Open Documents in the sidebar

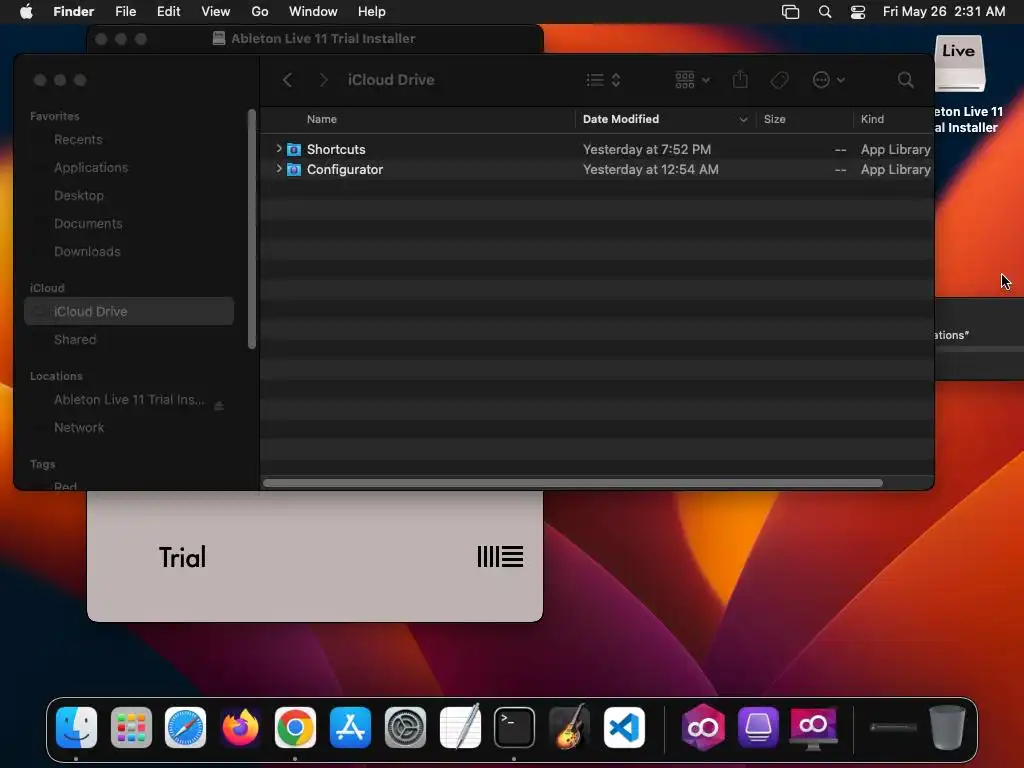coord(88,223)
